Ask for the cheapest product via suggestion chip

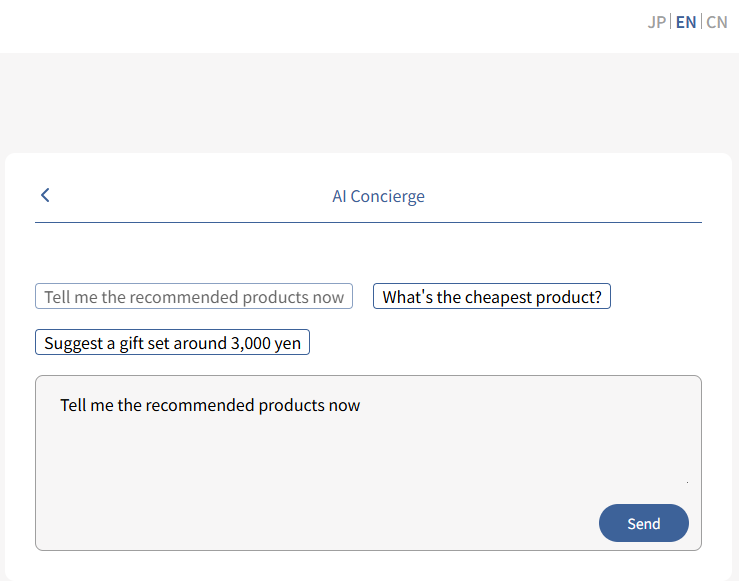[492, 296]
